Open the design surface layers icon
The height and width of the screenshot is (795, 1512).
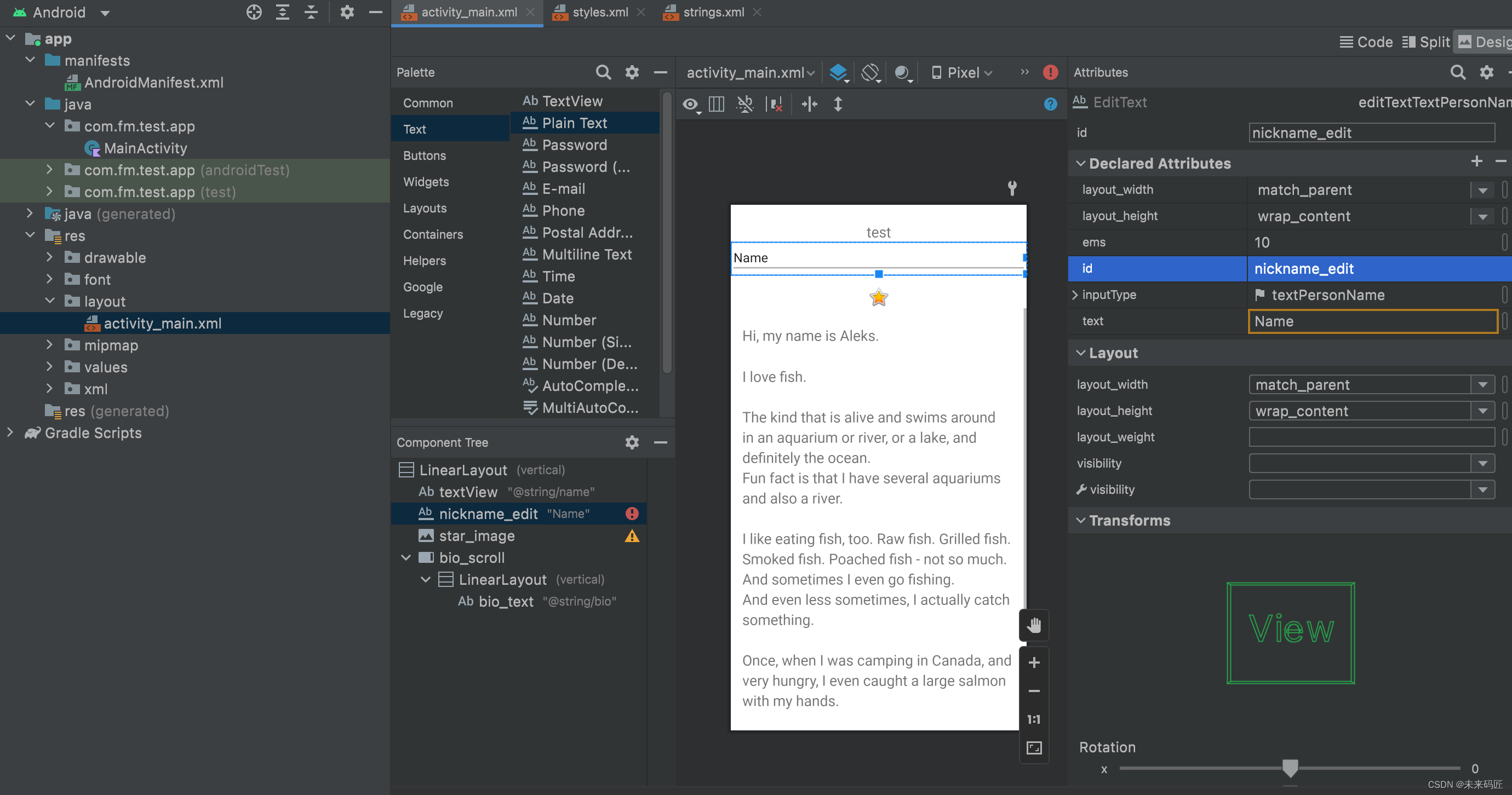(x=838, y=72)
